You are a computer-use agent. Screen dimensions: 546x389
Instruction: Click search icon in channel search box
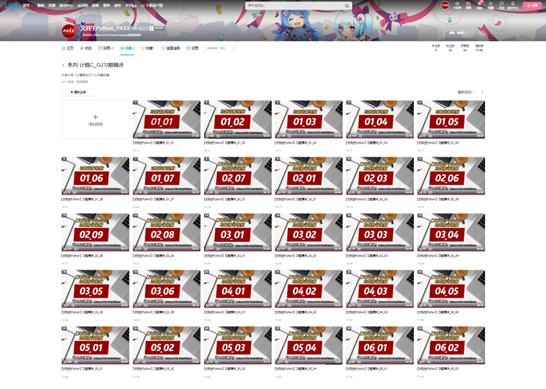coord(233,48)
